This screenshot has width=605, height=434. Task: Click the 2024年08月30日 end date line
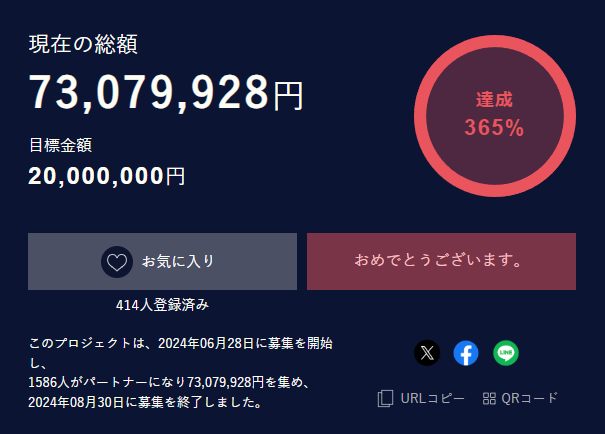point(146,403)
